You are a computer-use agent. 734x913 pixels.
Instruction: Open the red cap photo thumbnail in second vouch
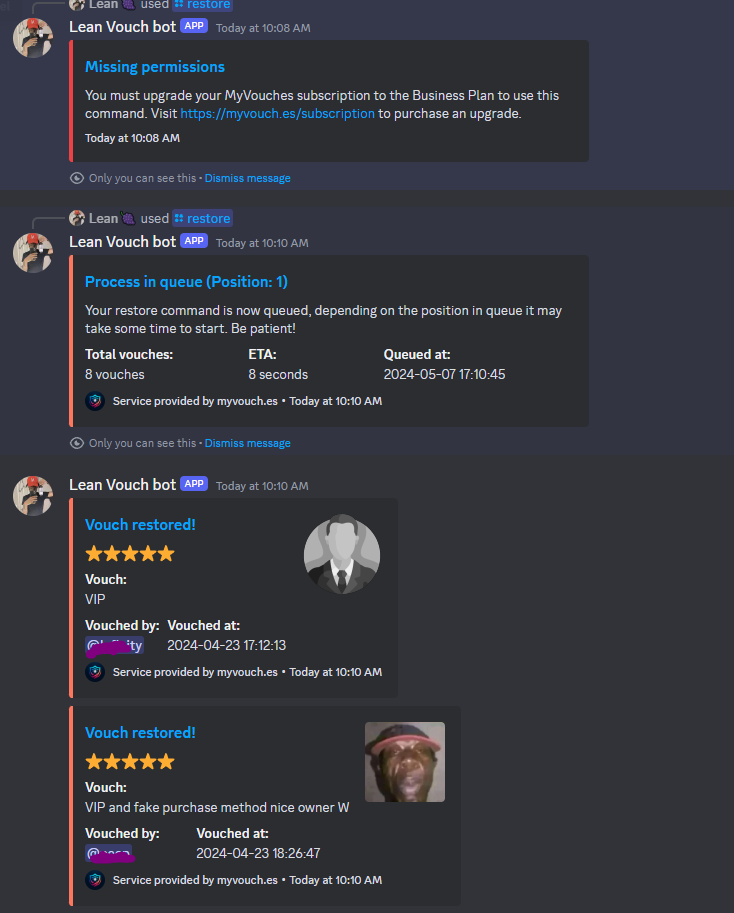coord(405,762)
